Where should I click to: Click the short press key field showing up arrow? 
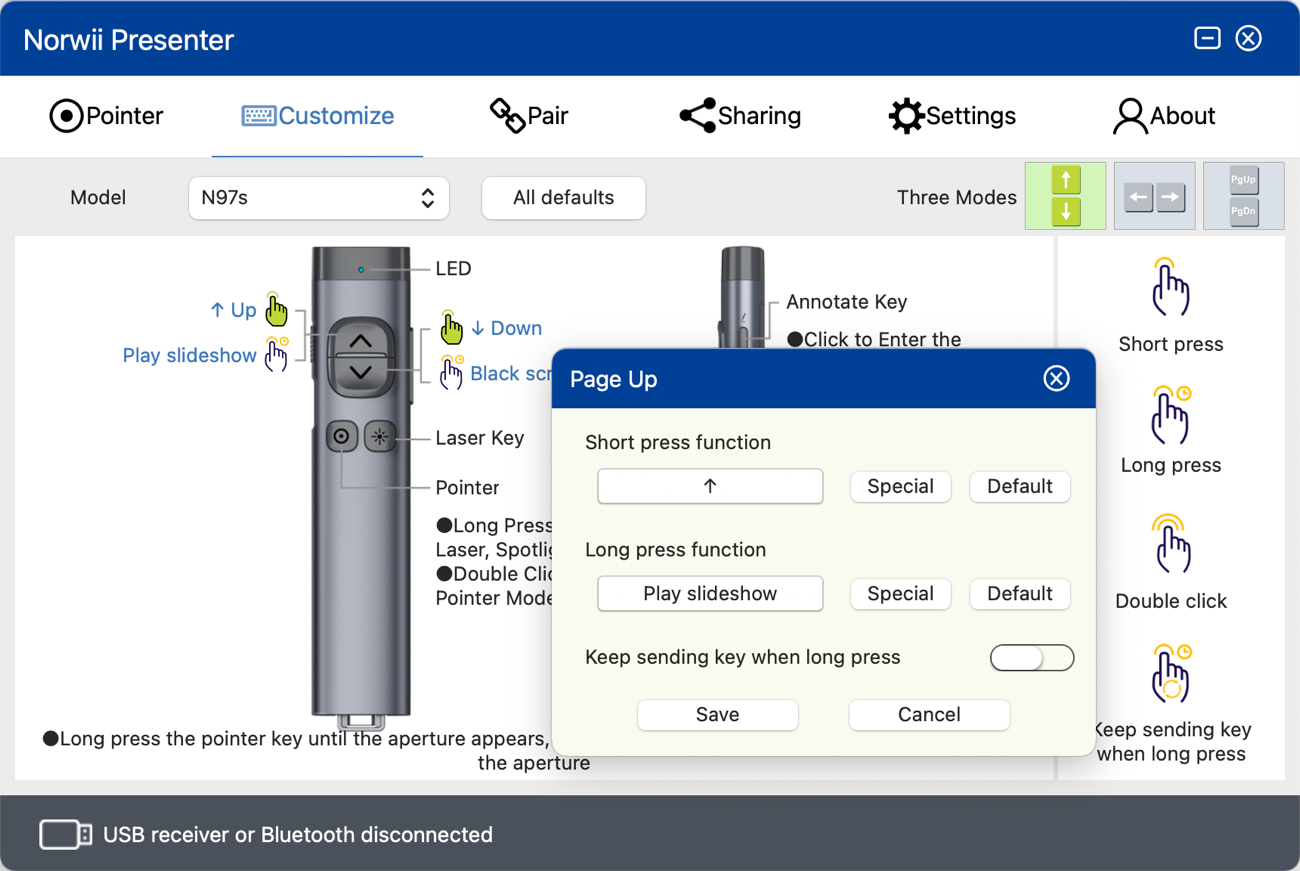(710, 486)
